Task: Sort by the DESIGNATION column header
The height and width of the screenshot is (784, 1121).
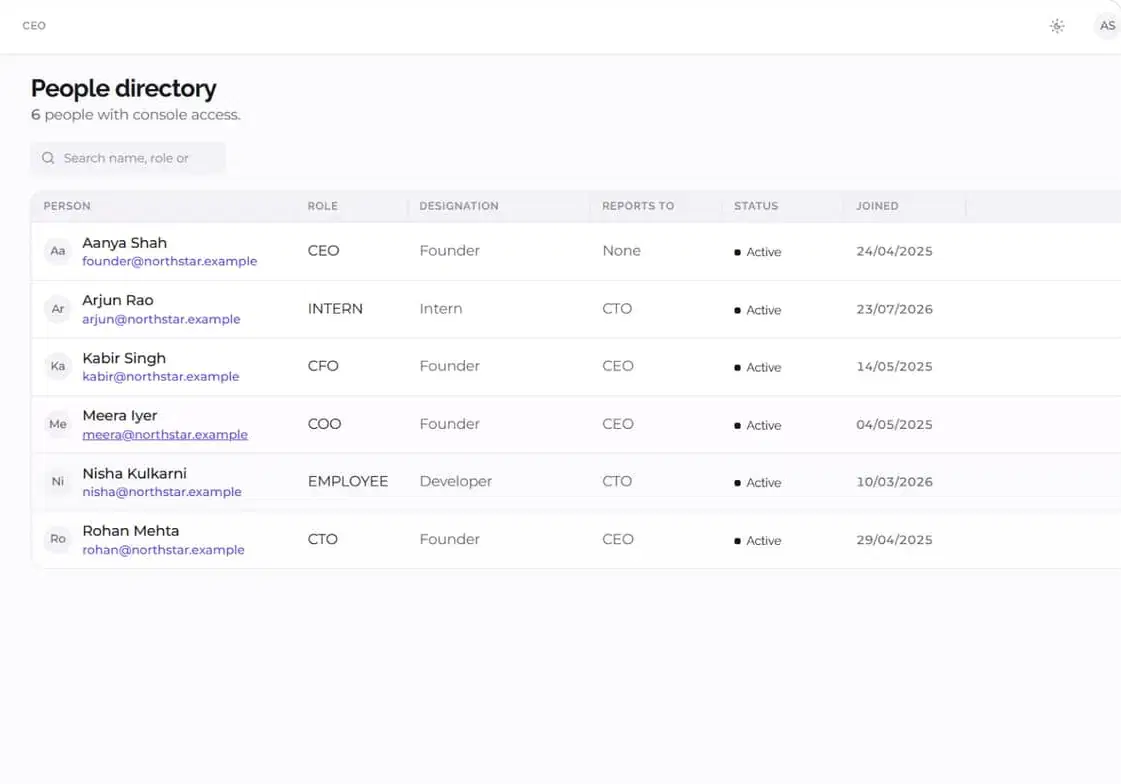Action: point(458,206)
